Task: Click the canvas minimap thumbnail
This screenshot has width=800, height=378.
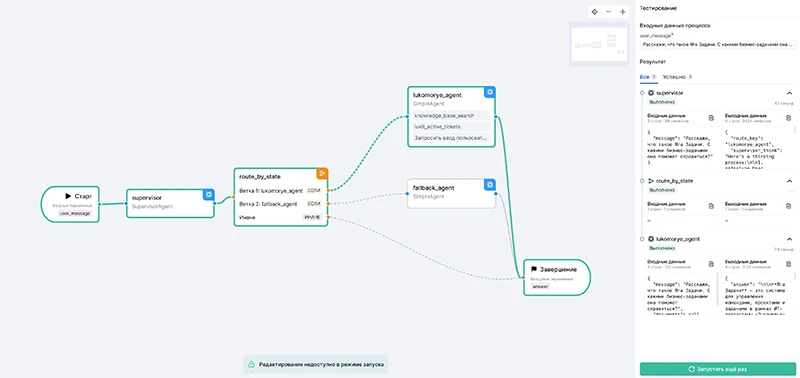Action: [x=599, y=44]
